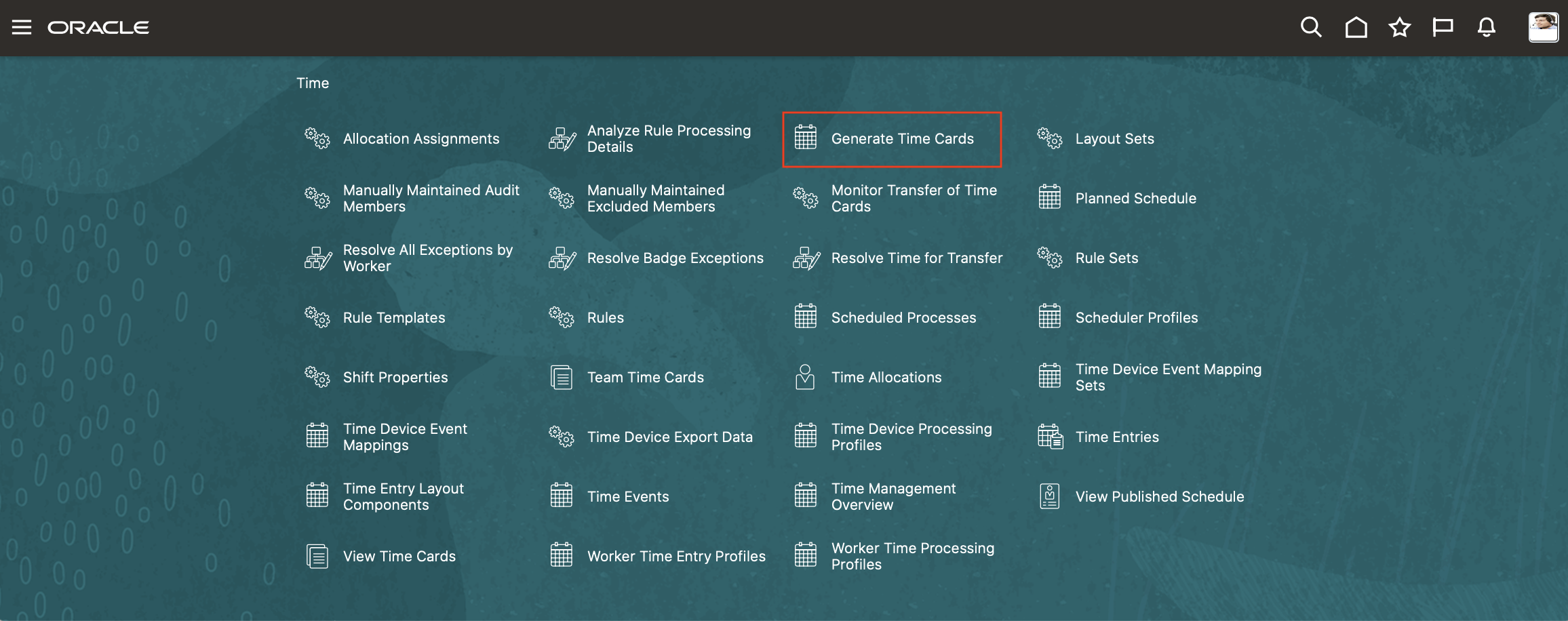Go to the Home page
This screenshot has width=1568, height=621.
[1354, 27]
